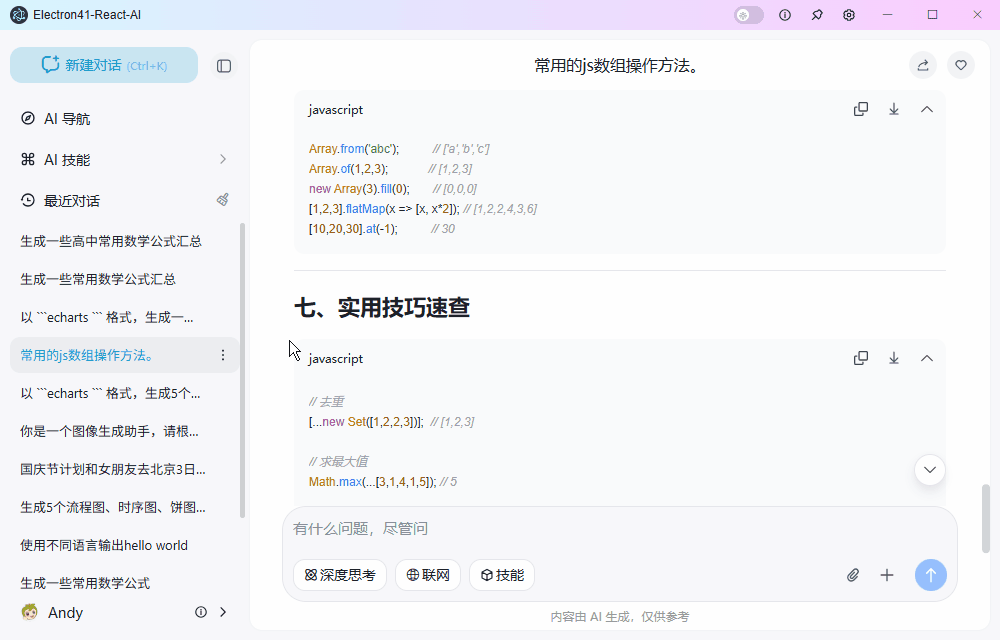Open 技能 skills selector
Image resolution: width=1000 pixels, height=640 pixels.
coord(502,575)
